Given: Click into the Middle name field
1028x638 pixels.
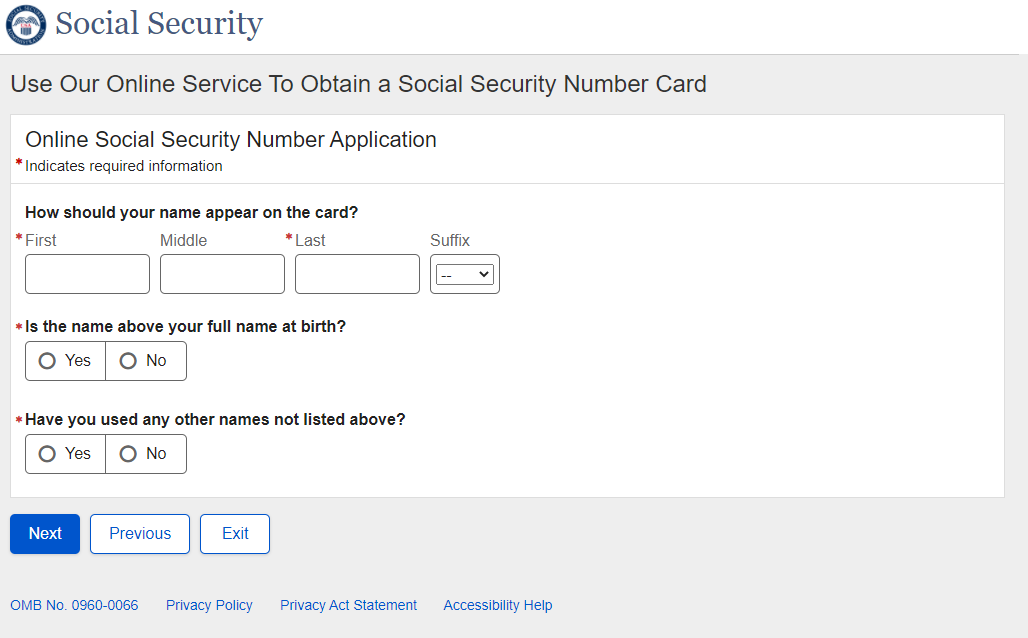Looking at the screenshot, I should pos(222,274).
